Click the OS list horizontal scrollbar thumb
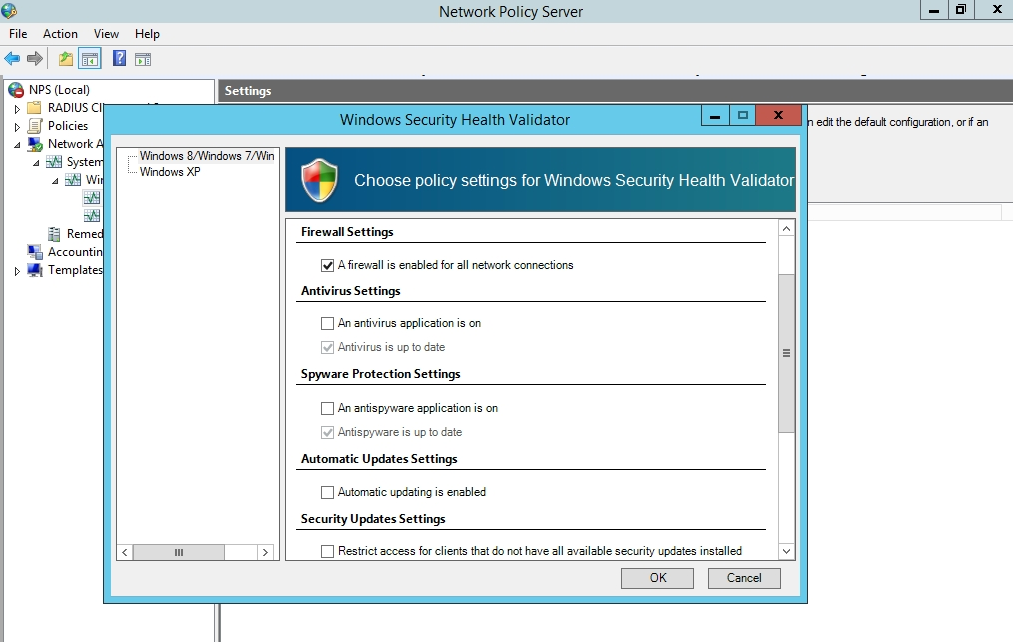 coord(179,552)
